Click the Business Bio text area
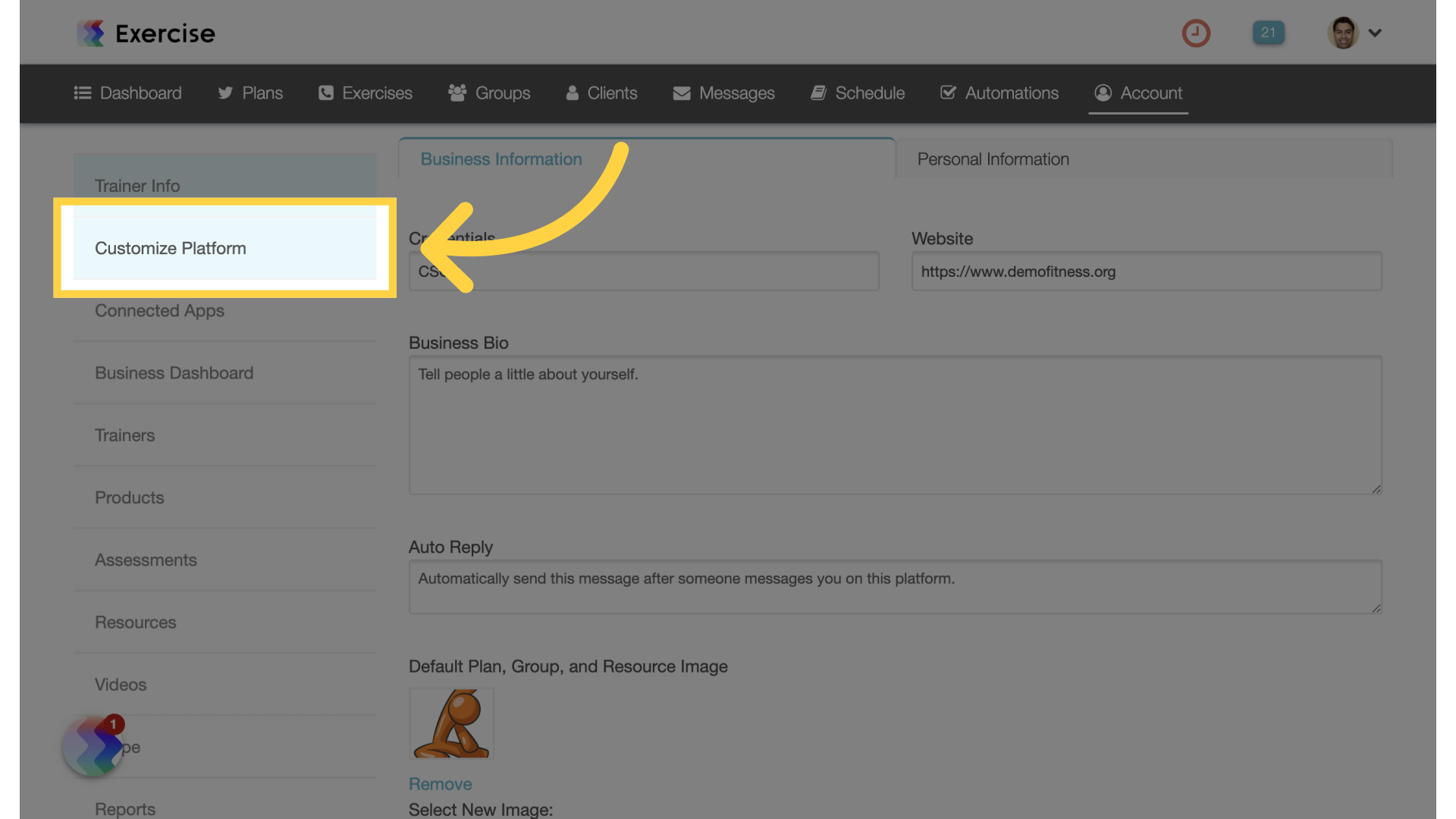The height and width of the screenshot is (819, 1456). pos(896,424)
